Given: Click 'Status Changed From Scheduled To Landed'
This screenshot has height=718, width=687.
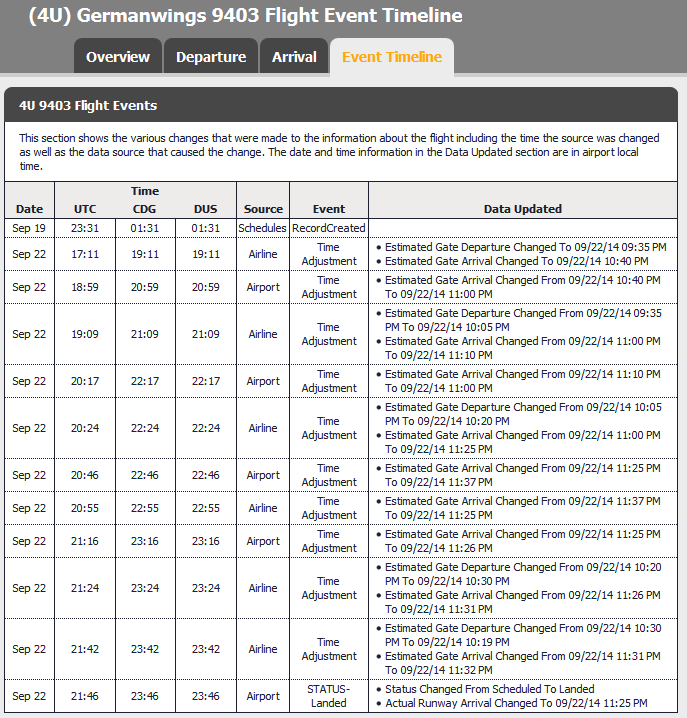Looking at the screenshot, I should click(489, 689).
